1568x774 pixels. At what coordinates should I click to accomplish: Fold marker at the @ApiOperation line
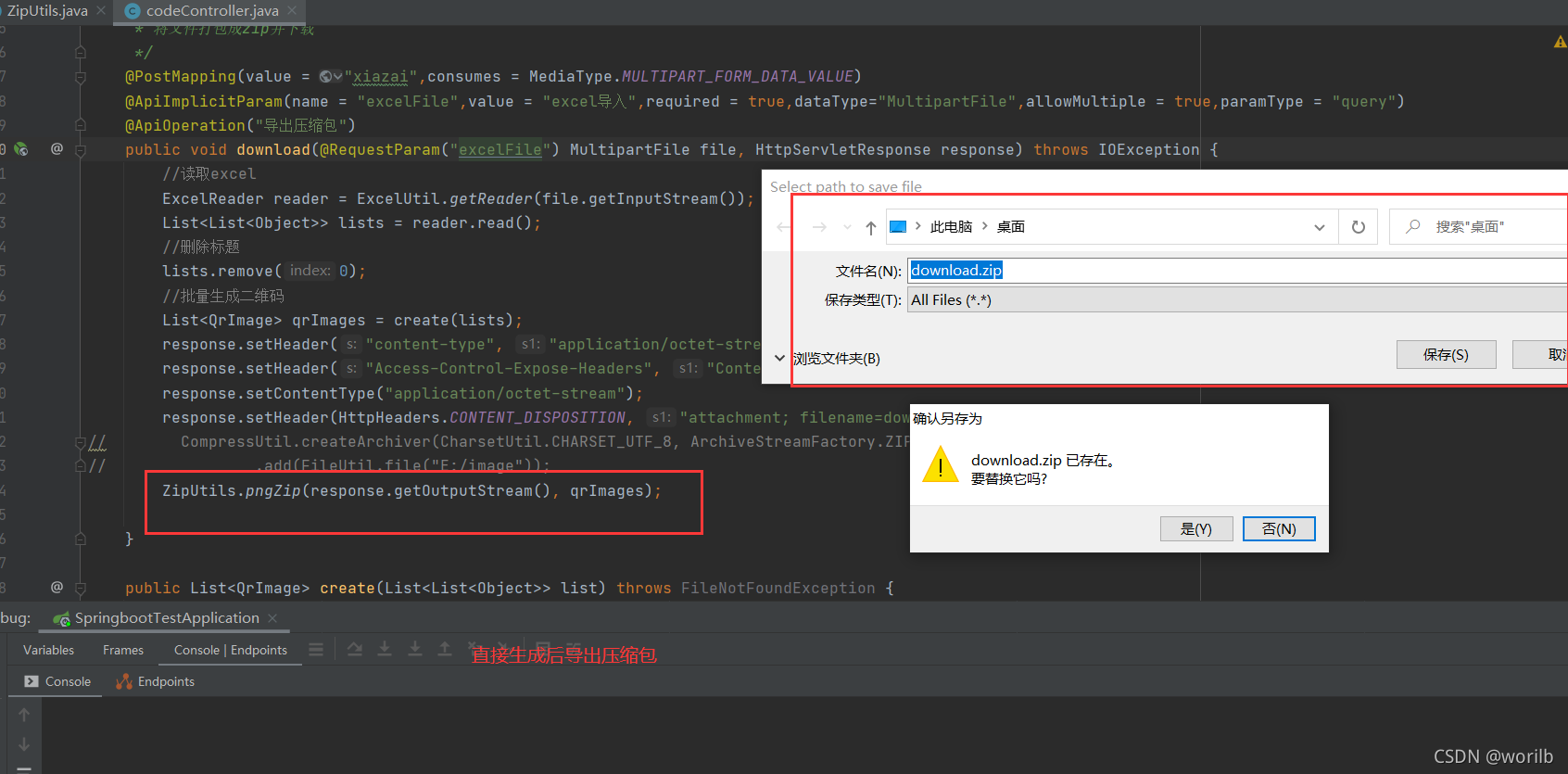81,125
